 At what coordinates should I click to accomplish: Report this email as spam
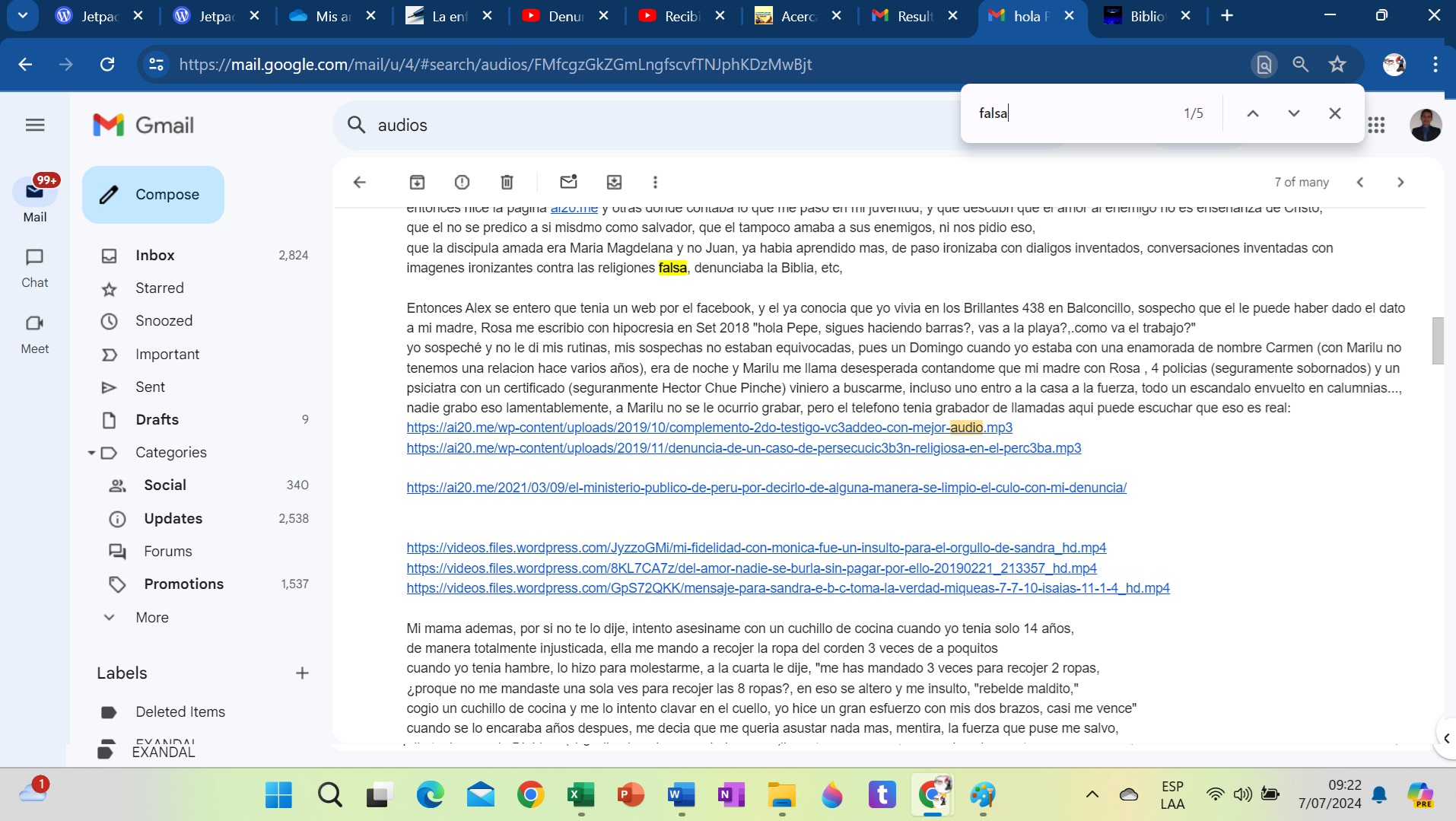coord(462,182)
